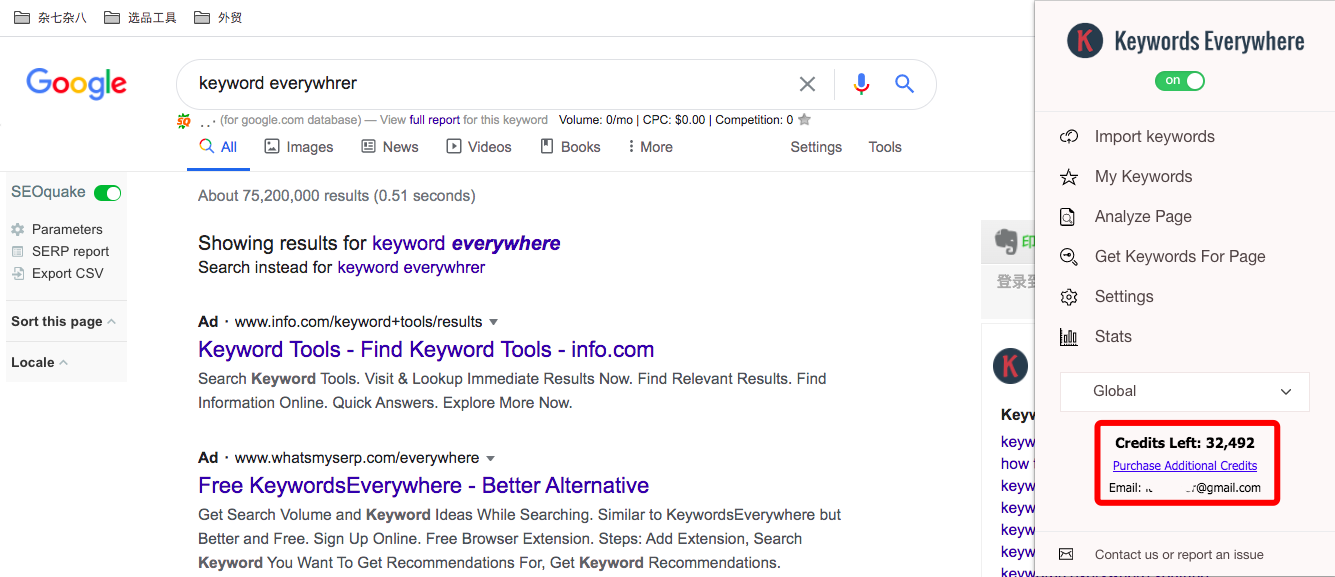
Task: Click the Stats bar chart icon
Action: (x=1069, y=337)
